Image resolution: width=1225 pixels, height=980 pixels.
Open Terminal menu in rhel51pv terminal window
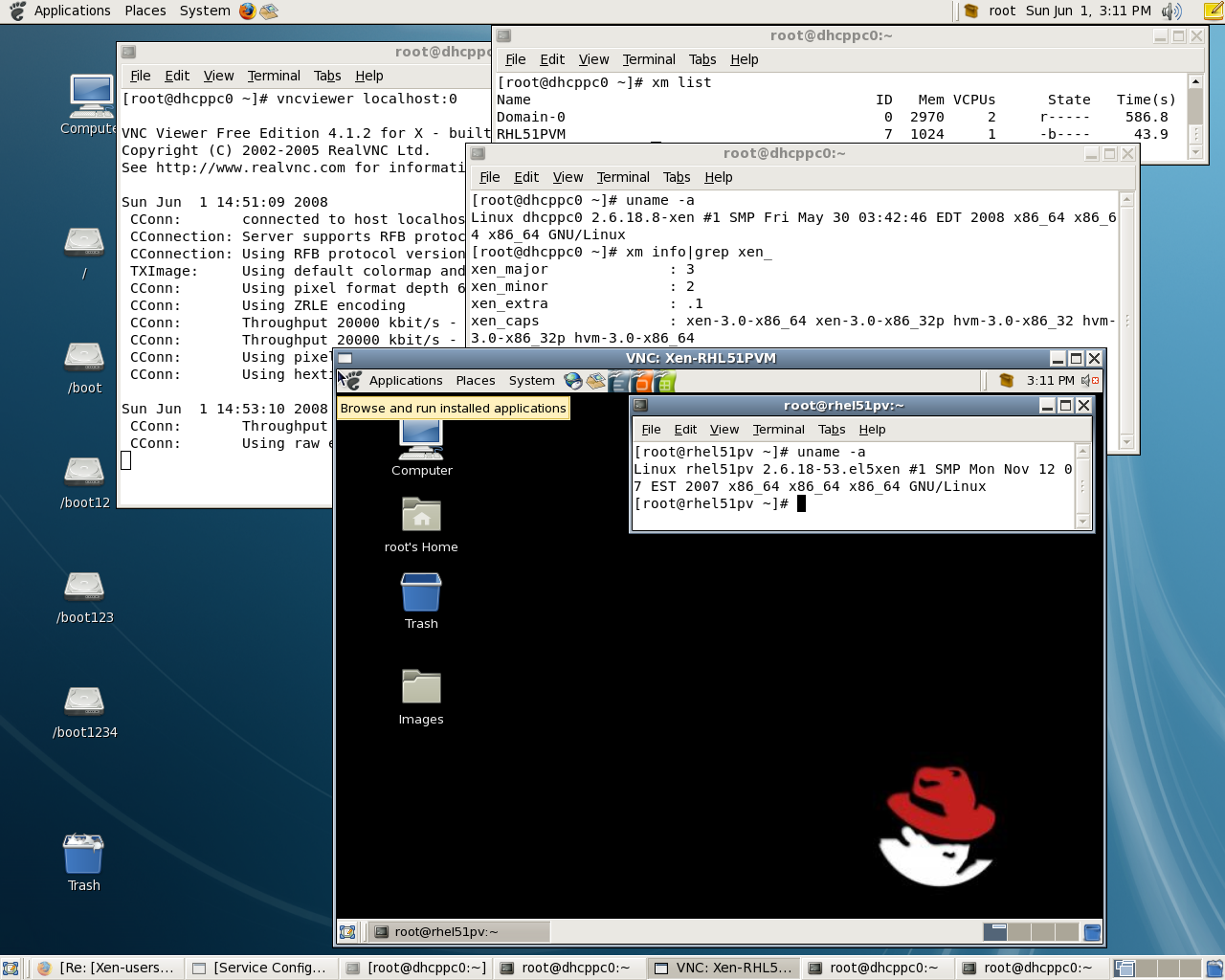coord(778,430)
